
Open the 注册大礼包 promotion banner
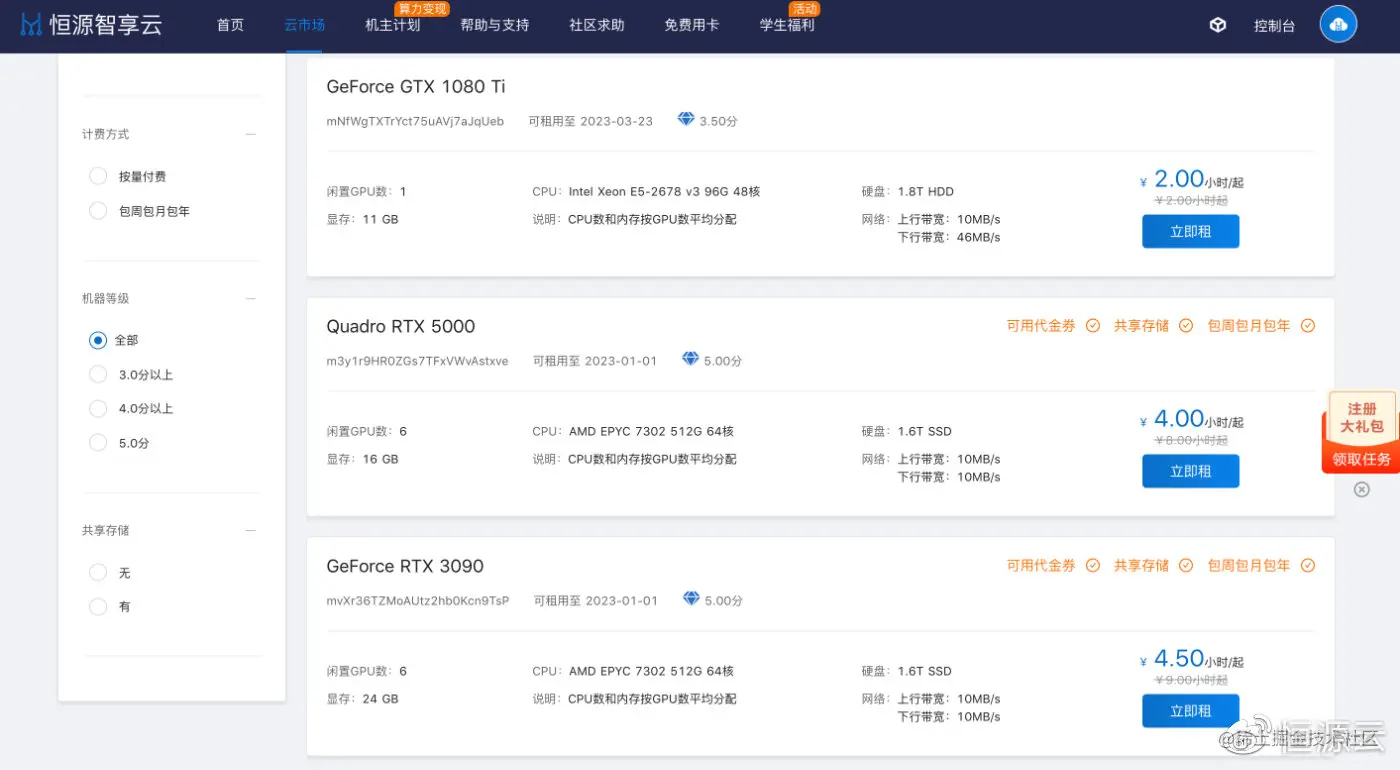1361,417
